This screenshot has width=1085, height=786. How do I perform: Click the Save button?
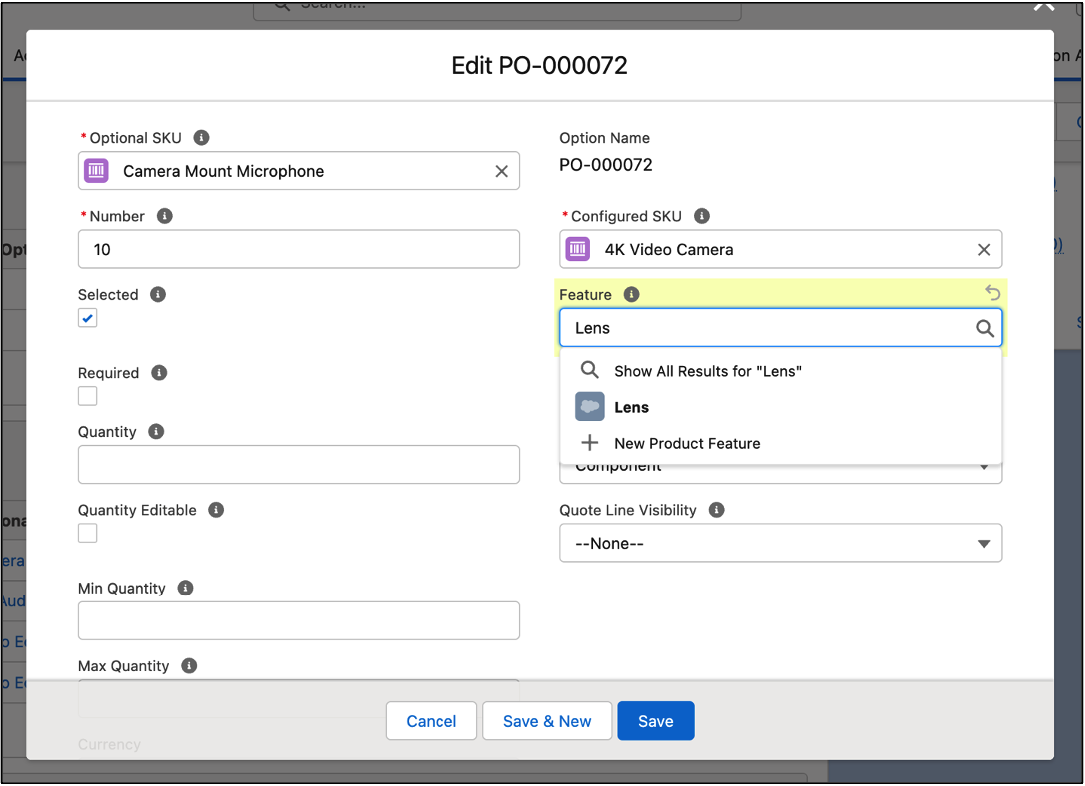[655, 720]
